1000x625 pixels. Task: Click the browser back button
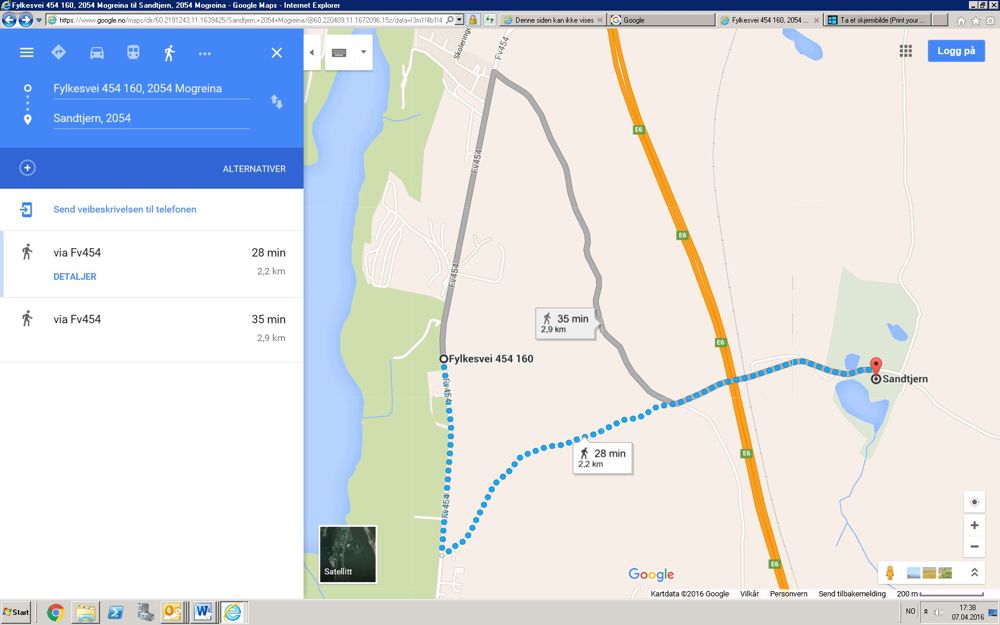point(9,20)
